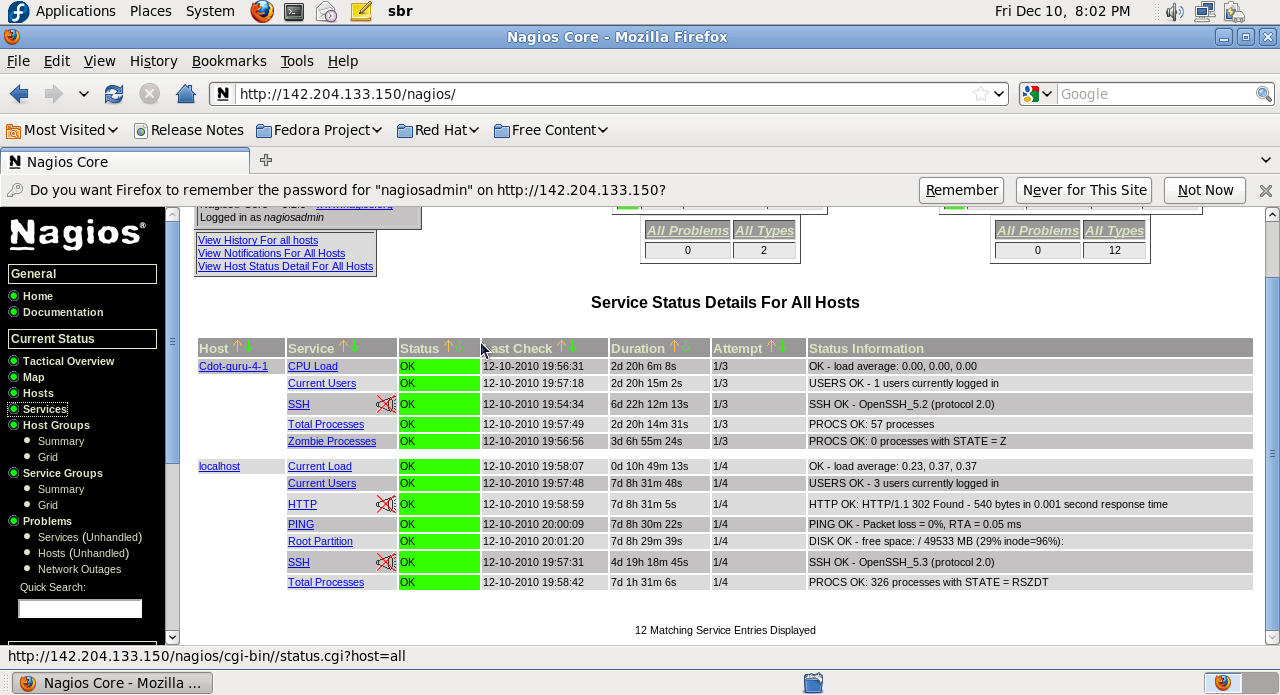1280x695 pixels.
Task: Click notifications-disabled icon on HTTP row
Action: (386, 504)
